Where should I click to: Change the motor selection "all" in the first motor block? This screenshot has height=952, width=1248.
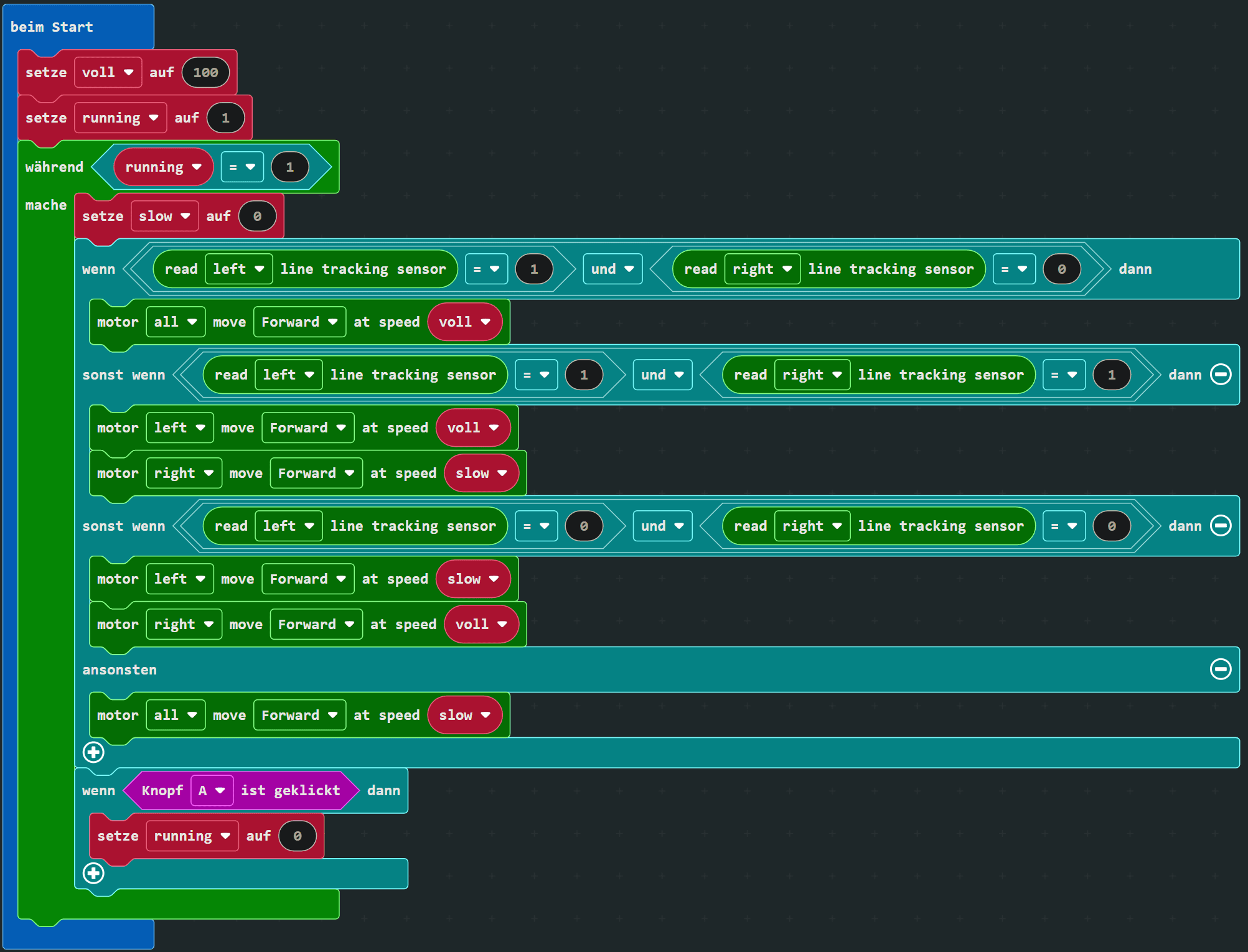176,322
